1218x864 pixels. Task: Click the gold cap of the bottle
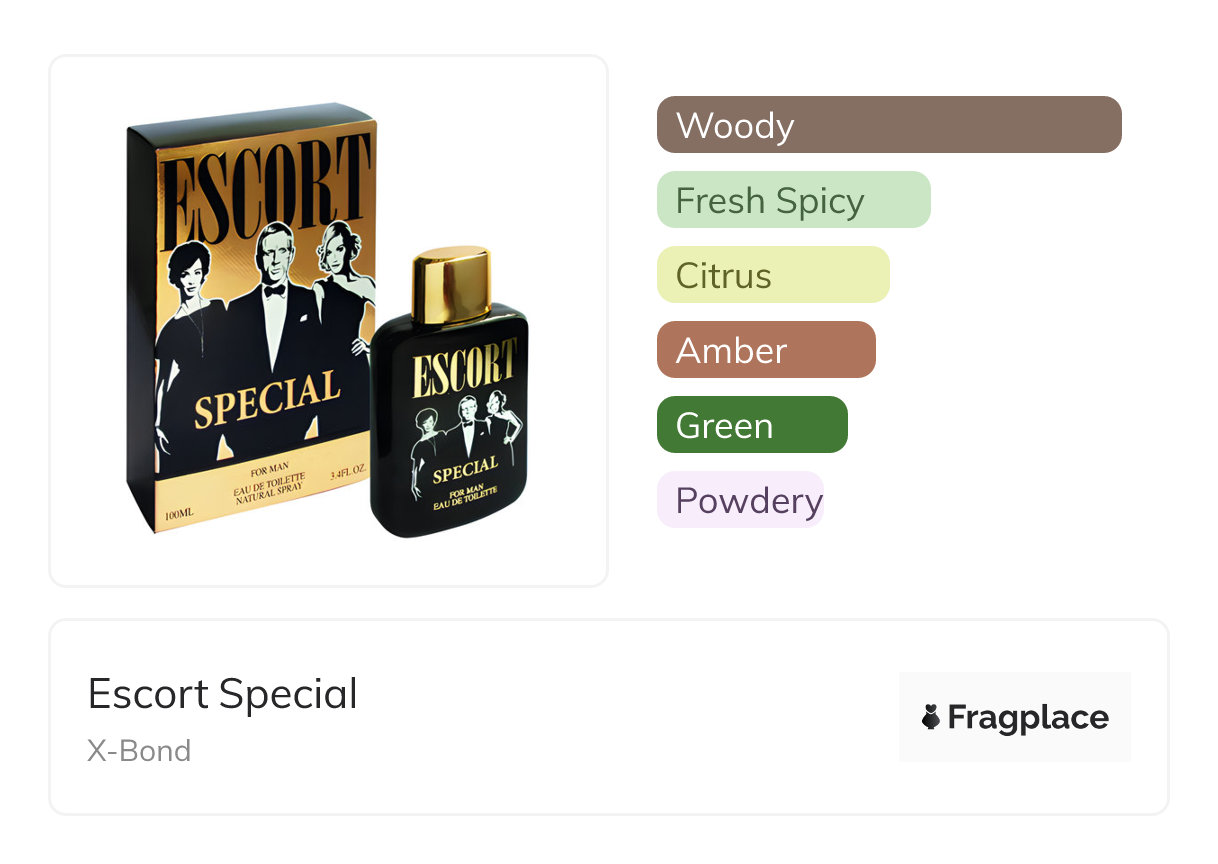[451, 285]
